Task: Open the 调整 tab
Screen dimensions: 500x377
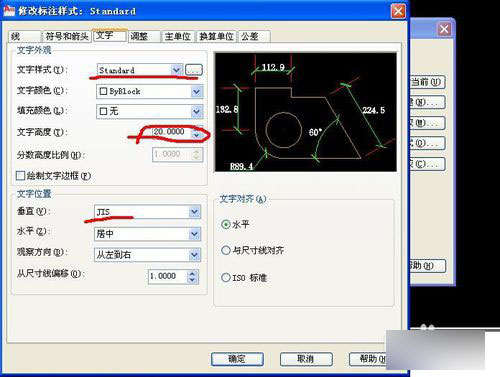Action: pyautogui.click(x=144, y=36)
